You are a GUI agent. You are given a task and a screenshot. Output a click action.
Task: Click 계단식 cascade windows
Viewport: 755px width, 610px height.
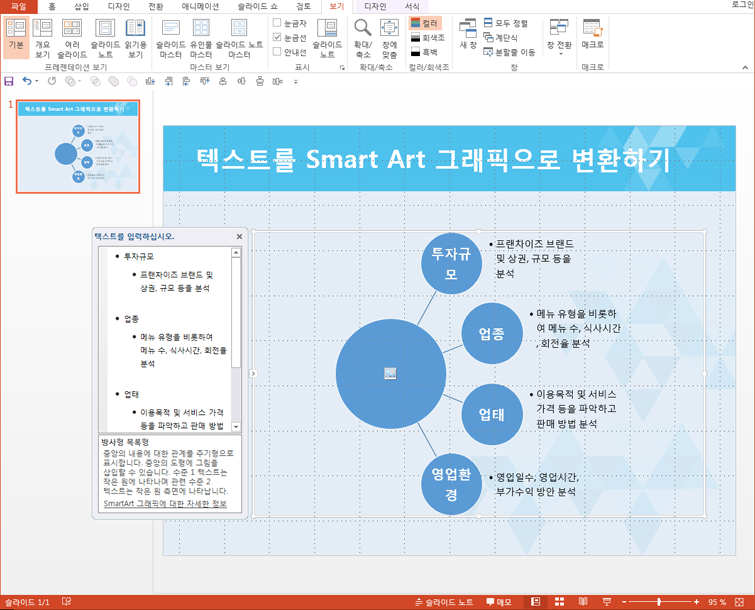(501, 38)
